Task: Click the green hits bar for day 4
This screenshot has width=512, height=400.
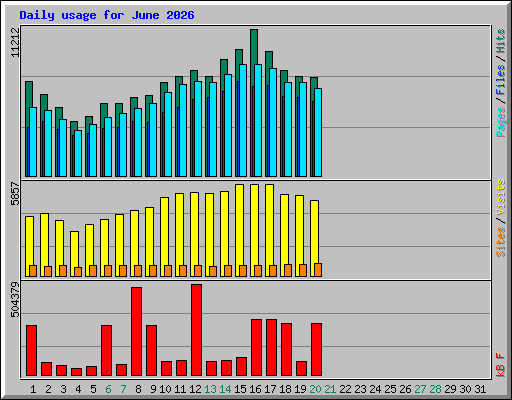Action: pyautogui.click(x=73, y=126)
